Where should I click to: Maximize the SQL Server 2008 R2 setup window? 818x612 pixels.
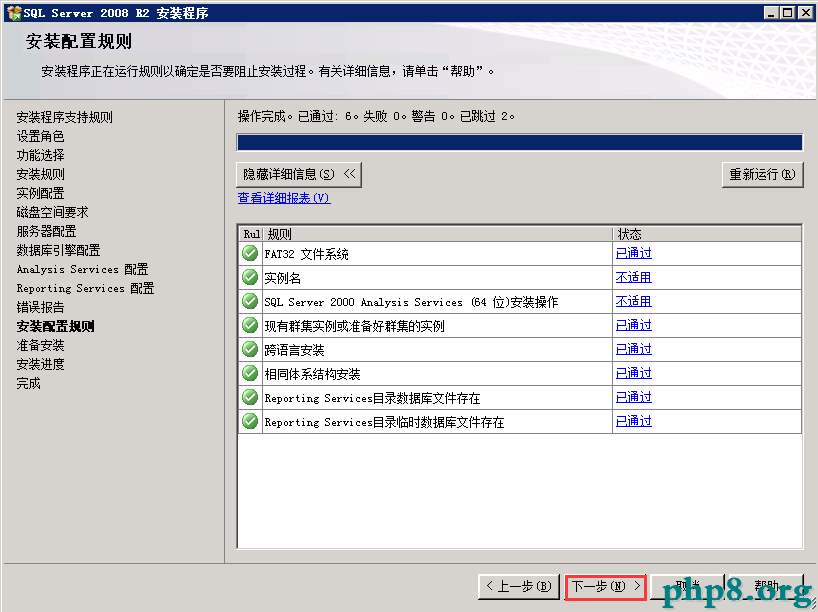coord(788,13)
